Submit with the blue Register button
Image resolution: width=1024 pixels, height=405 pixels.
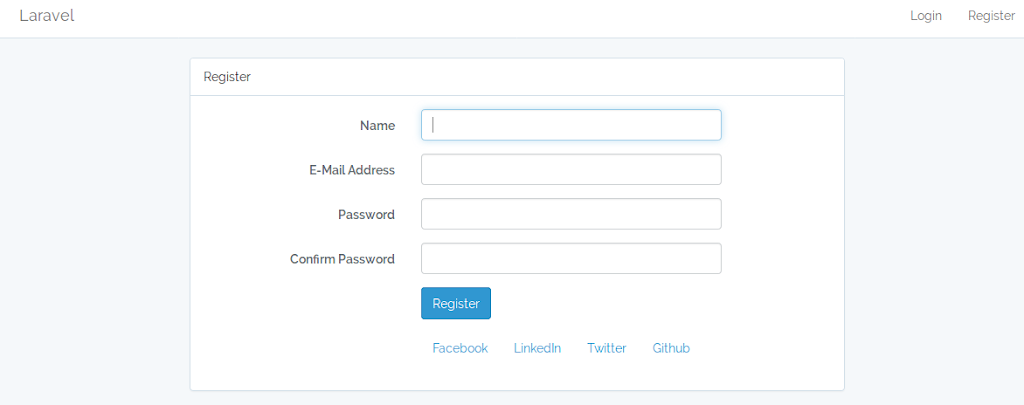456,303
